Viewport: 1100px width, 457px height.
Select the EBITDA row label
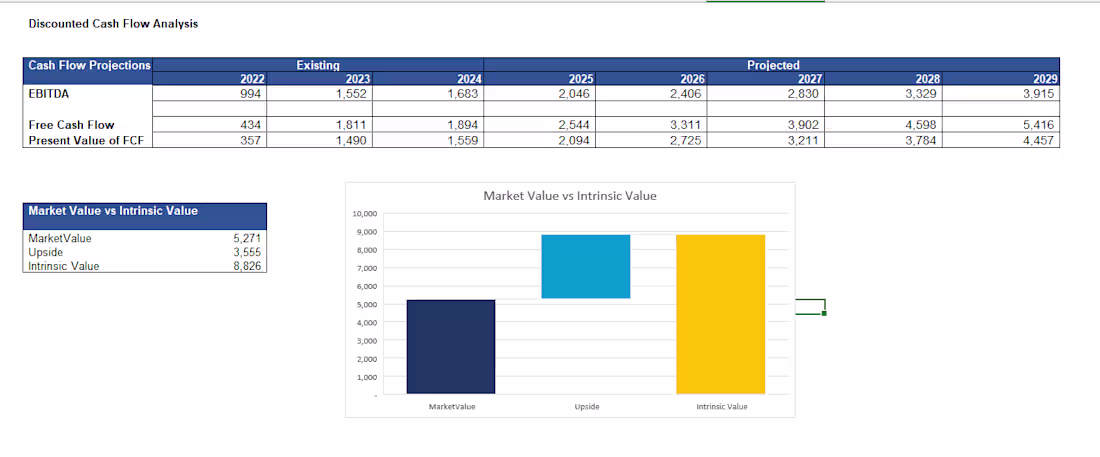[x=48, y=93]
